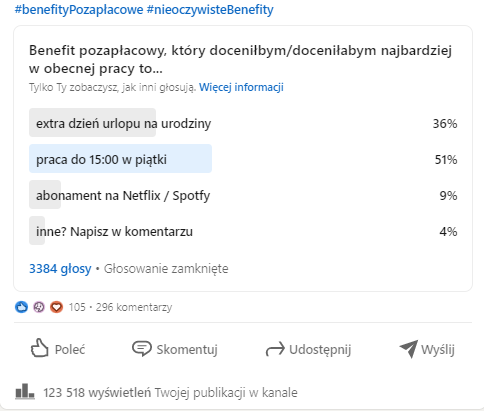Open the 105 reactions count
Image resolution: width=484 pixels, height=411 pixels.
point(77,307)
